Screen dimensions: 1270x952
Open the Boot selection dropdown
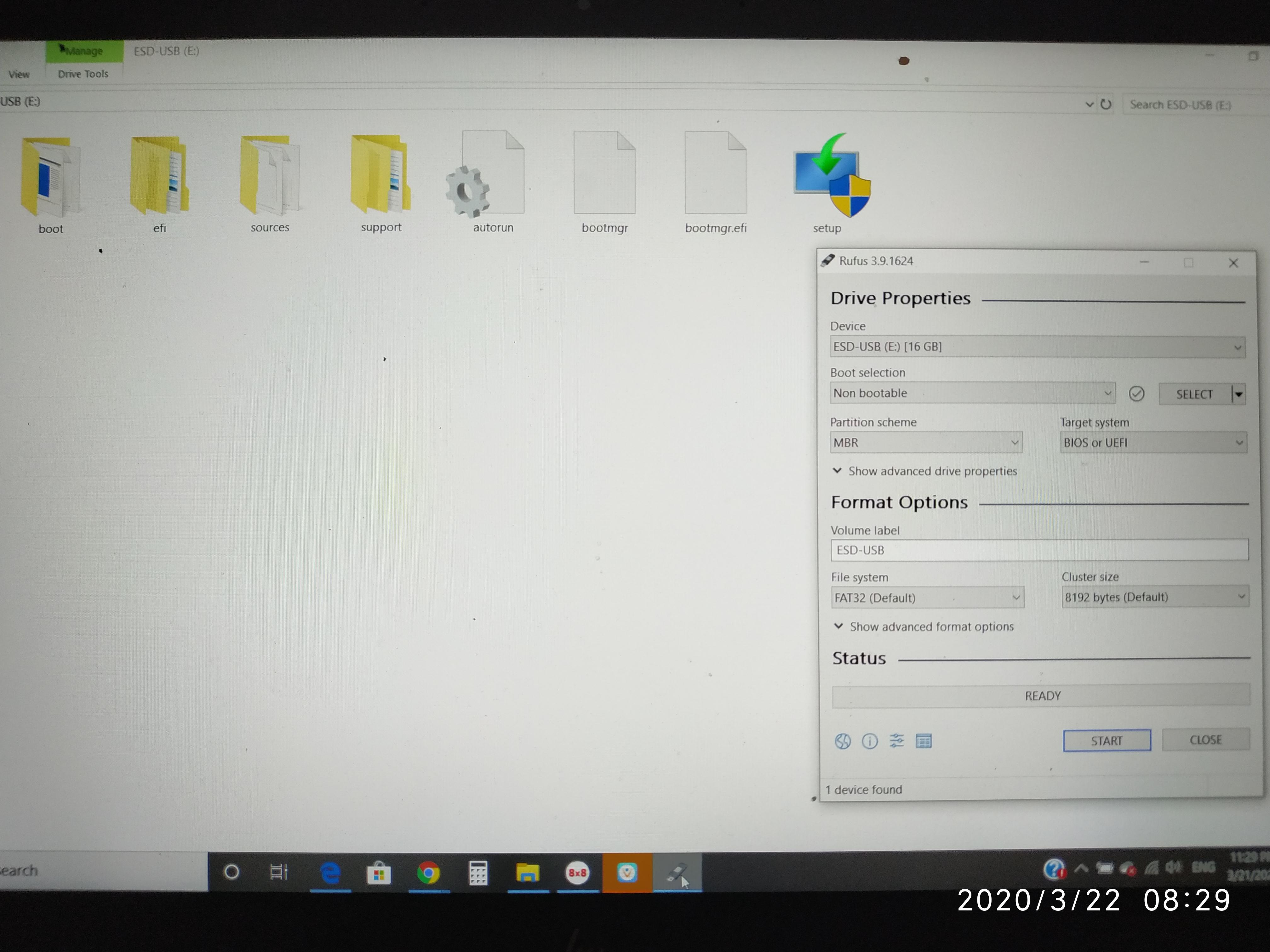coord(973,393)
